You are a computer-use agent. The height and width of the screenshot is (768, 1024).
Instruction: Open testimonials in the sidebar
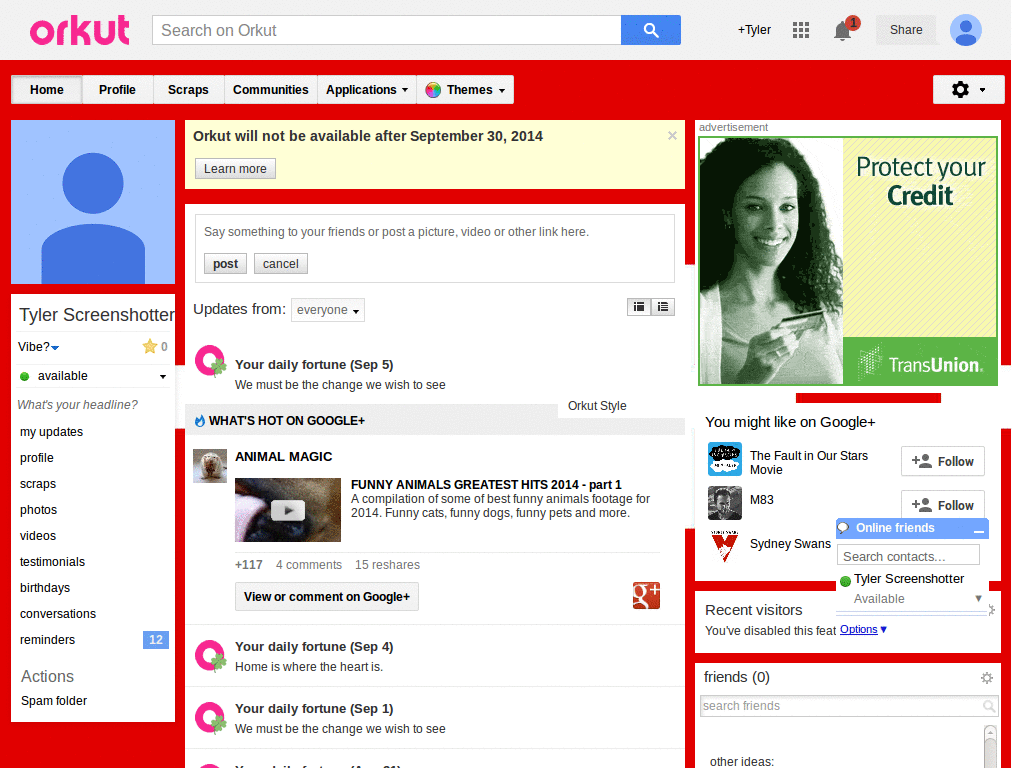pos(52,562)
